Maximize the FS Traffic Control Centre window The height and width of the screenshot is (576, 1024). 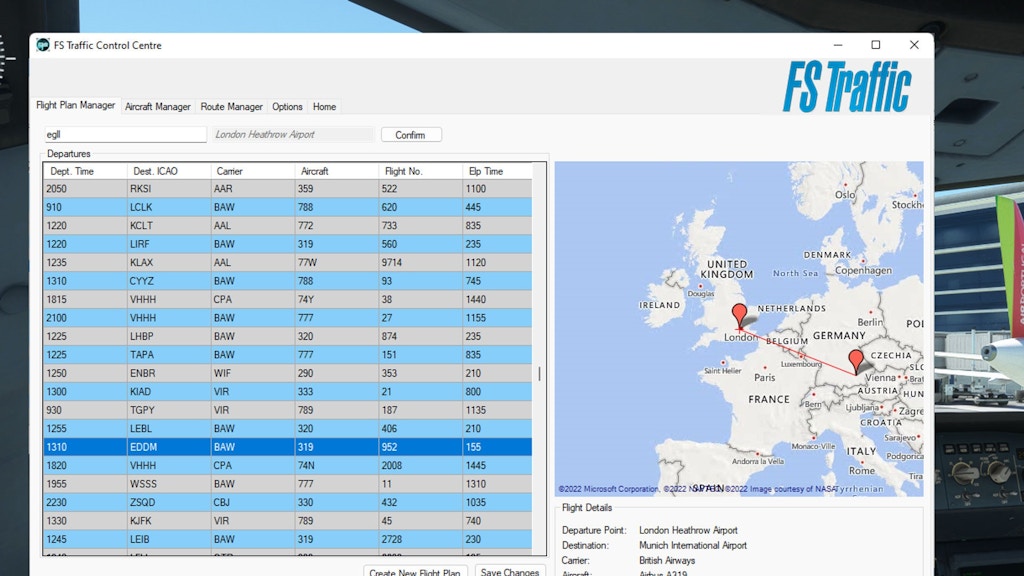click(x=876, y=45)
